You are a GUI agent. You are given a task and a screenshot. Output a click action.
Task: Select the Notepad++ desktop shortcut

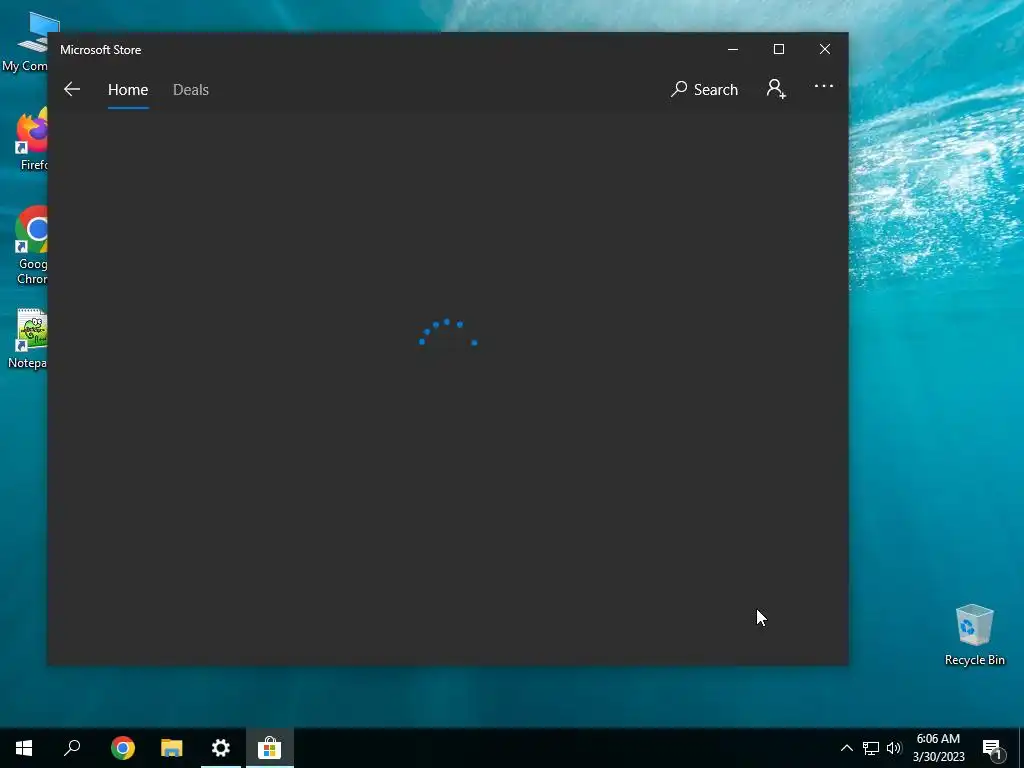coord(27,338)
